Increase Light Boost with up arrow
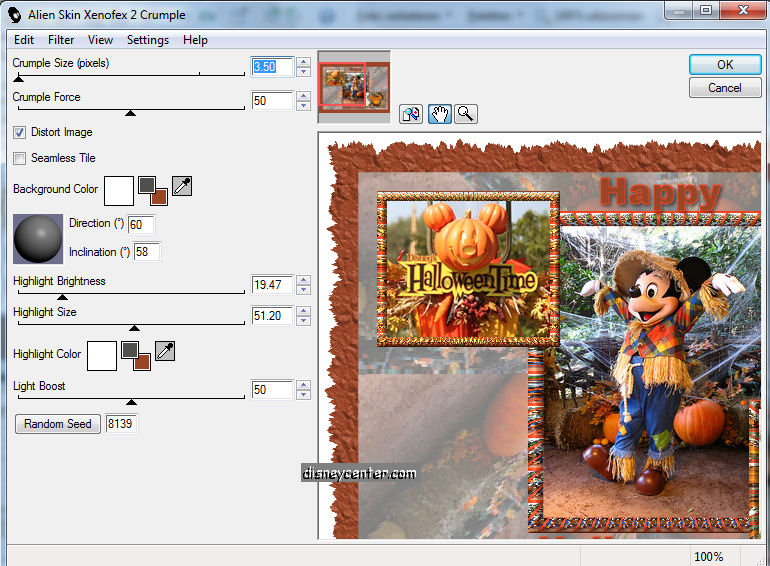Screen dimensions: 770x566 point(303,385)
